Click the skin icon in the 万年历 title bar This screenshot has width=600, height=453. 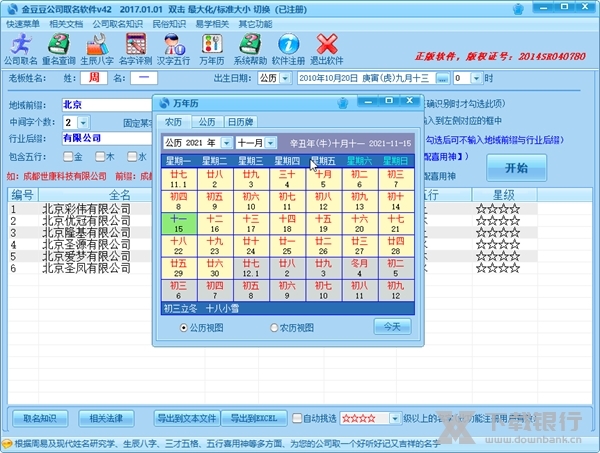(342, 103)
